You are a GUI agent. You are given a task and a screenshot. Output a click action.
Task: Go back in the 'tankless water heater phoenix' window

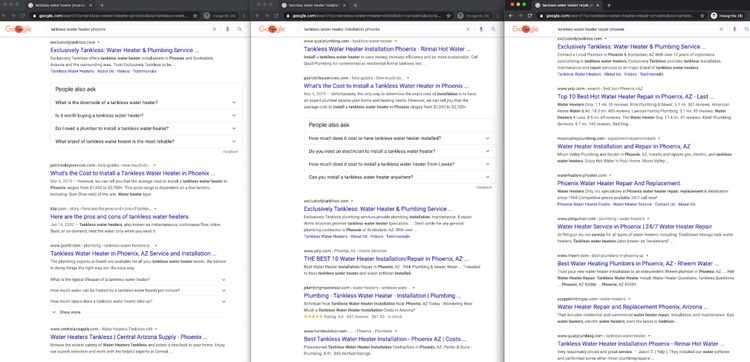coord(5,16)
